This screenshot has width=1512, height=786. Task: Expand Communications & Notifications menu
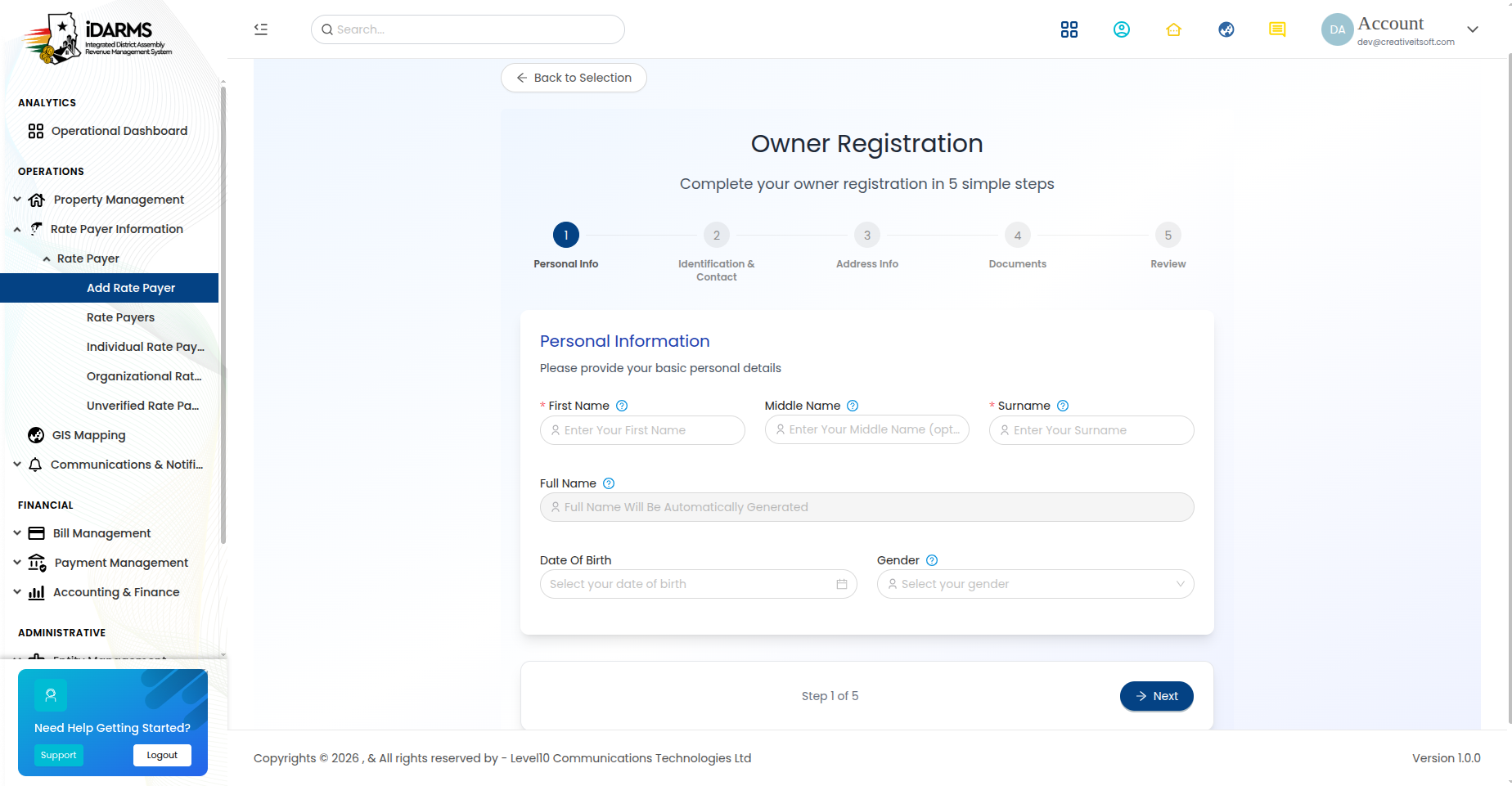[110, 465]
